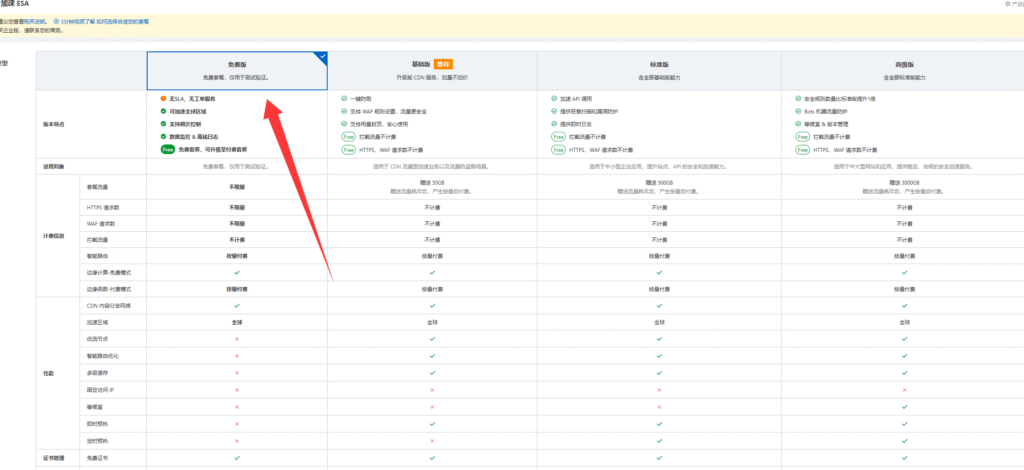
Task: Click the green Free badge under 免费版
Action: [x=168, y=148]
